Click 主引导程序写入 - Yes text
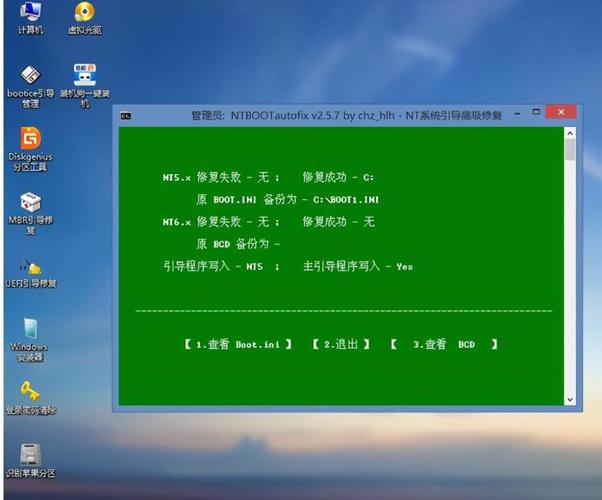 (358, 266)
